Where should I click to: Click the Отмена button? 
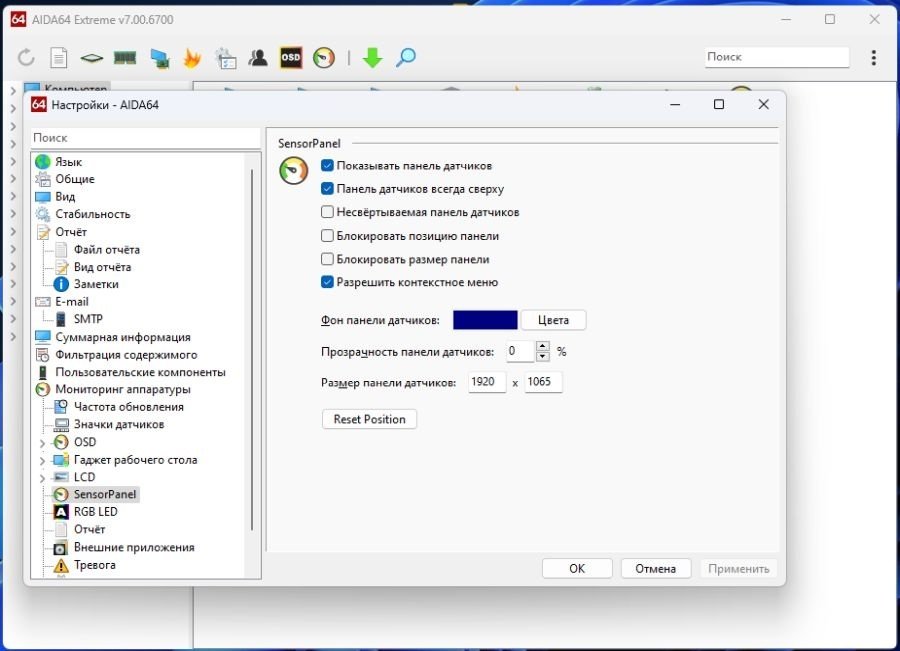pos(655,569)
